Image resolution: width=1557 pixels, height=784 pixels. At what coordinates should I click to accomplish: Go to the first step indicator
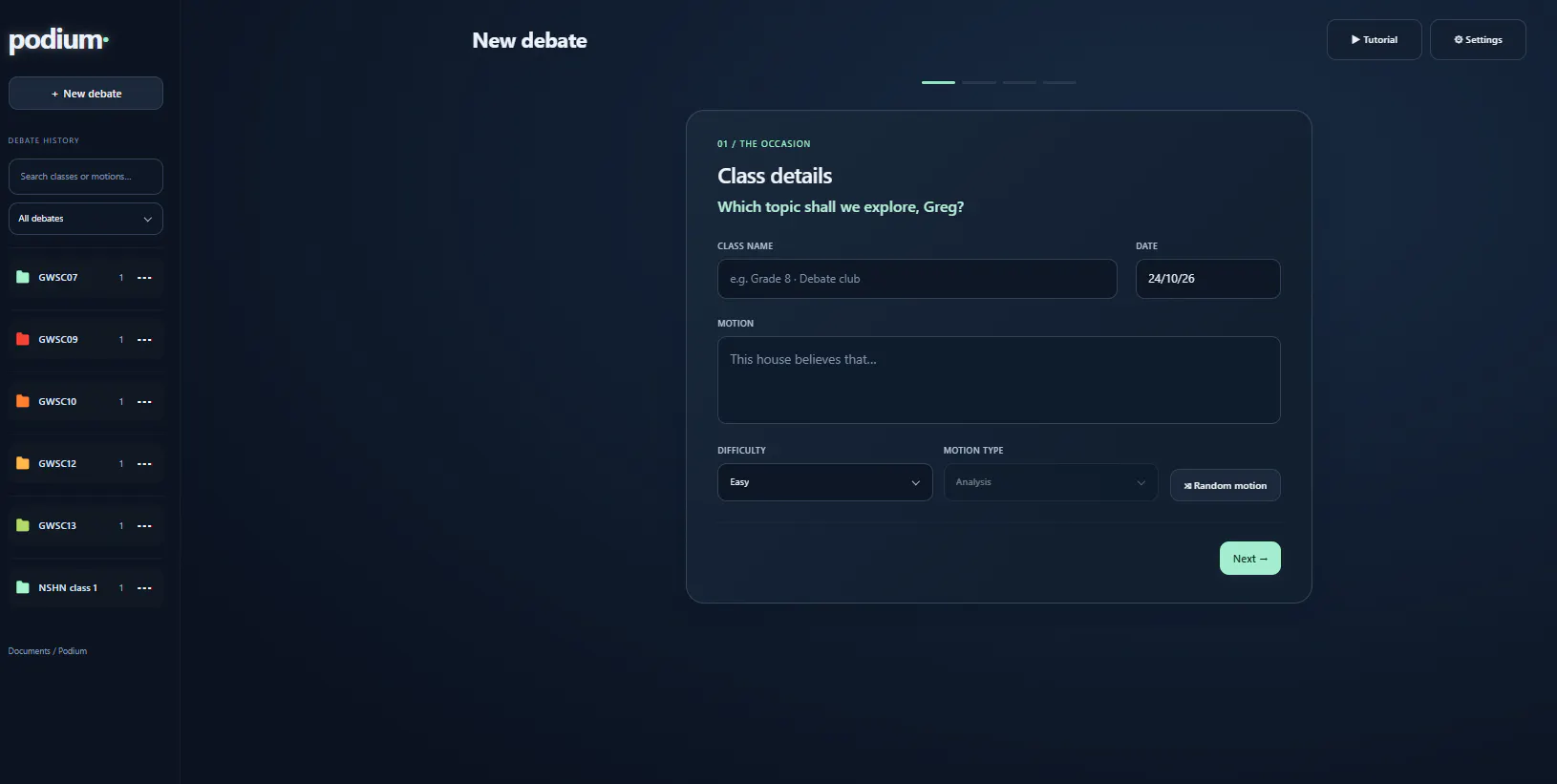pos(938,82)
